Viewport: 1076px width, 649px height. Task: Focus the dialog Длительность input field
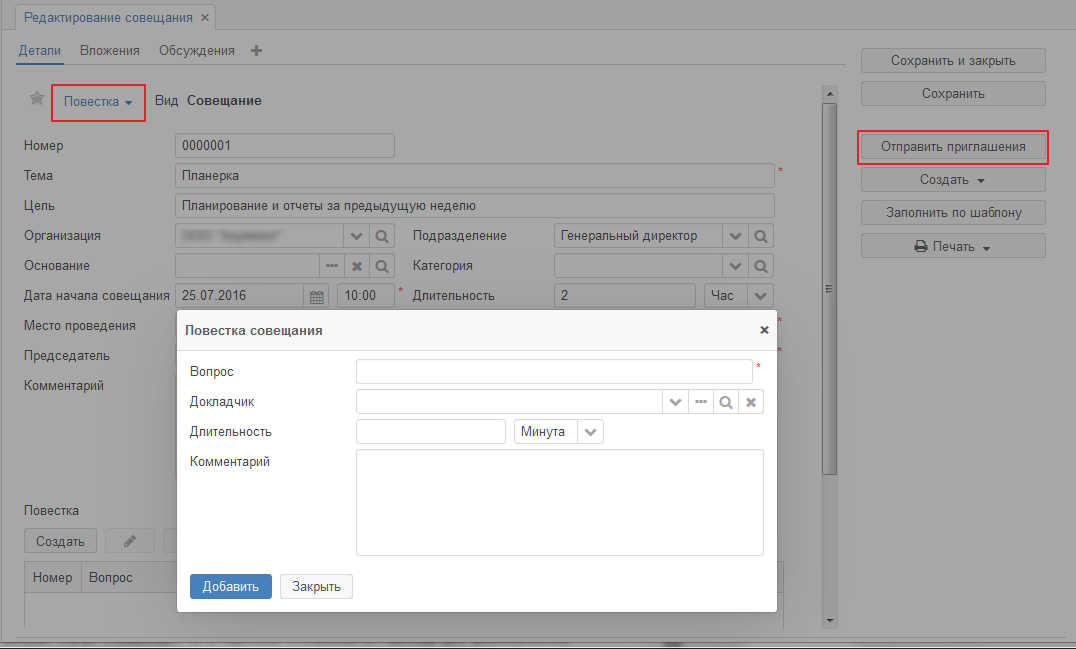tap(431, 432)
